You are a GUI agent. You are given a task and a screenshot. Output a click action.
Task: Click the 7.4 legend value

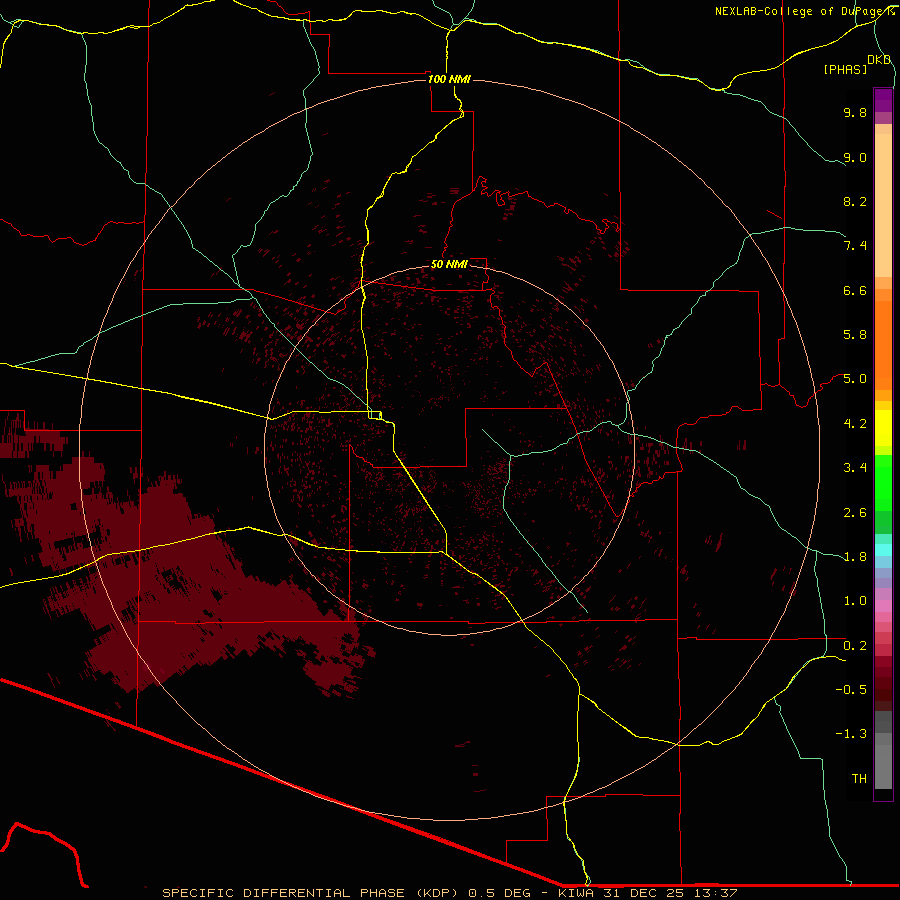pyautogui.click(x=855, y=246)
